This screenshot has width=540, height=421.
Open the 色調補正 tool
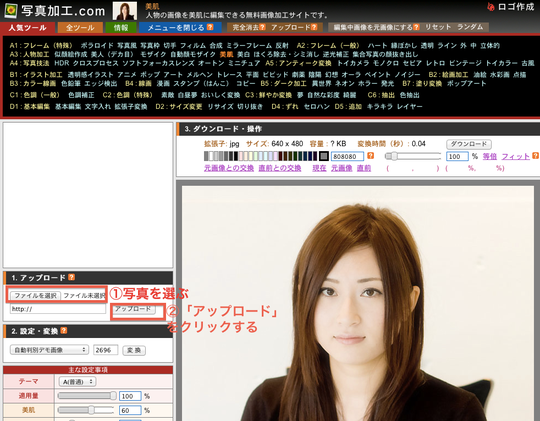pos(81,95)
